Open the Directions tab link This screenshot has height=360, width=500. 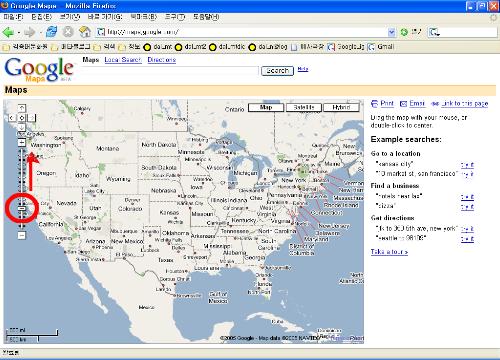coord(162,60)
